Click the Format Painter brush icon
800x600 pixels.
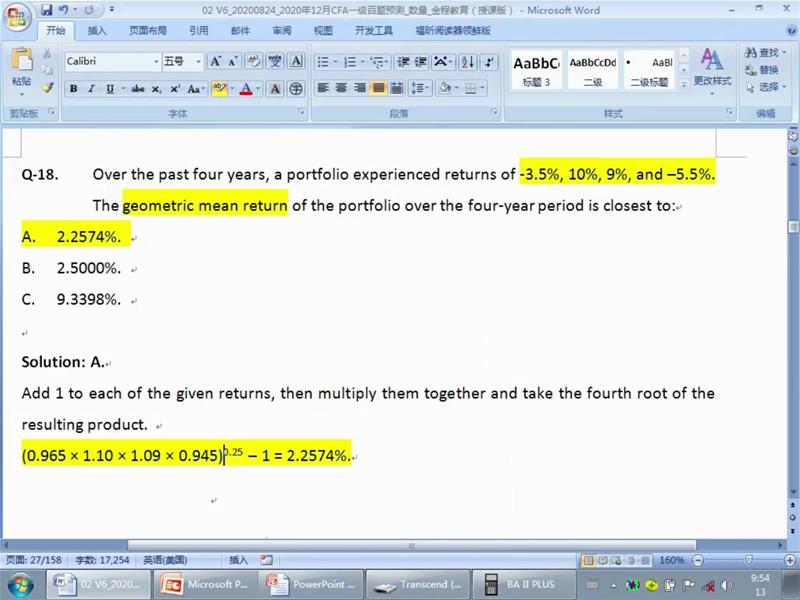coord(47,88)
